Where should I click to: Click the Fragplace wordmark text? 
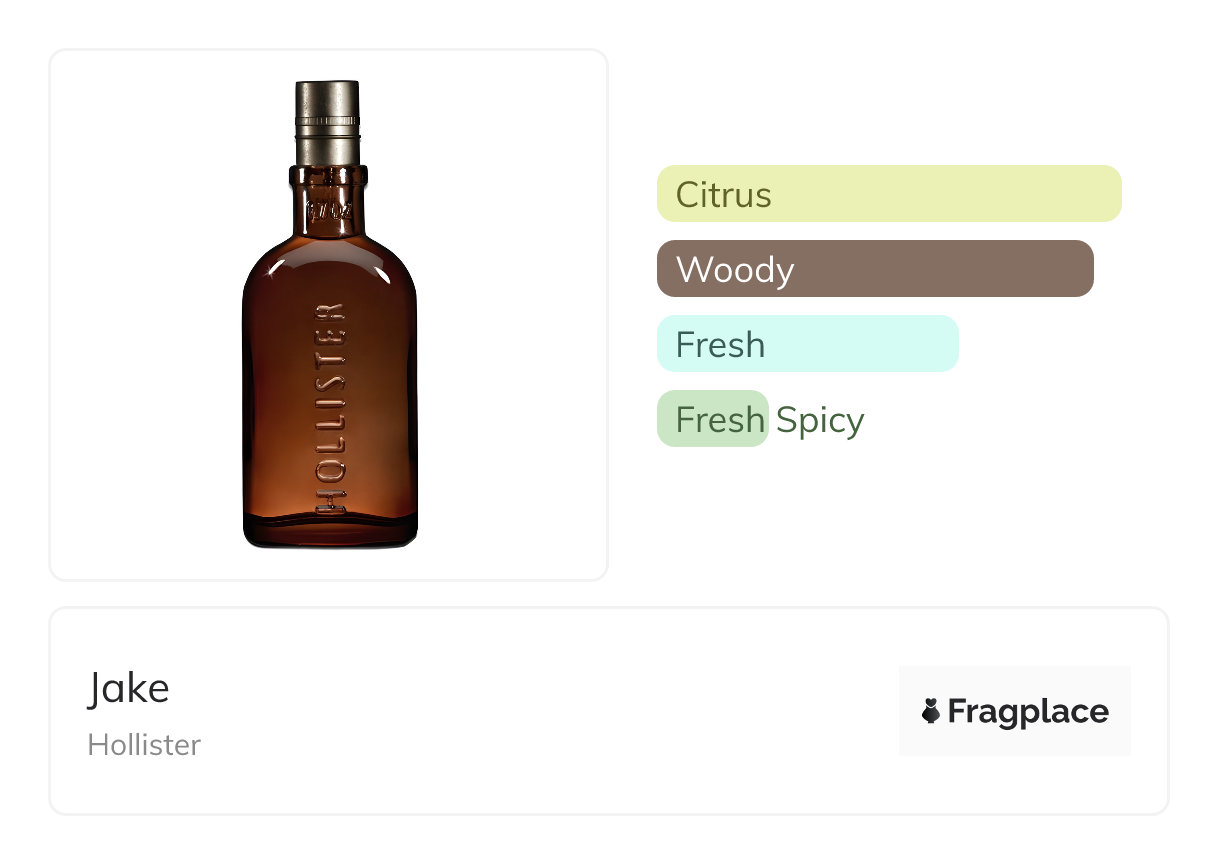[1028, 711]
